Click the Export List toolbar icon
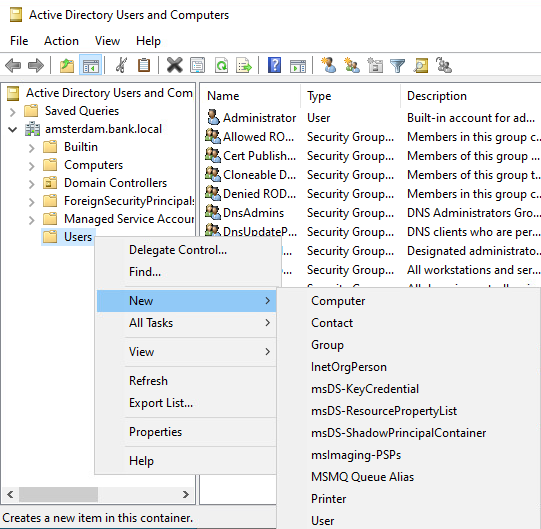The width and height of the screenshot is (541, 529). tap(244, 65)
